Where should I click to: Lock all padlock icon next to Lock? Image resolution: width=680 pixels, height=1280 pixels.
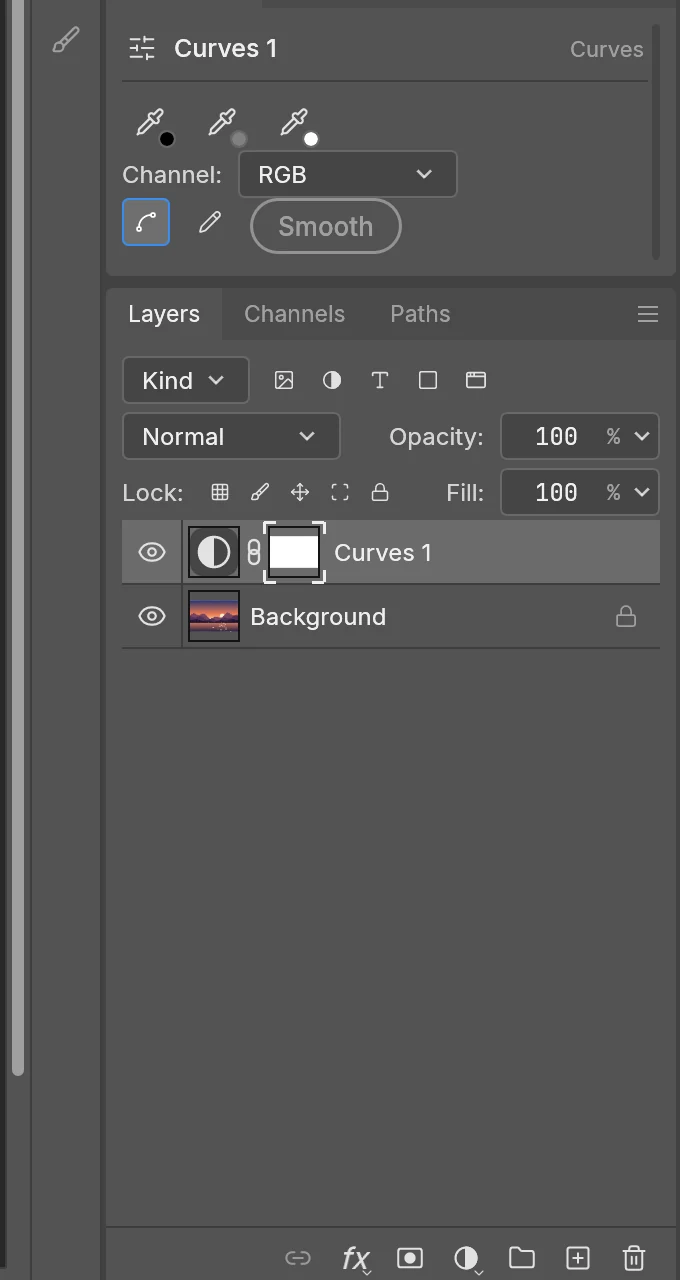point(380,492)
